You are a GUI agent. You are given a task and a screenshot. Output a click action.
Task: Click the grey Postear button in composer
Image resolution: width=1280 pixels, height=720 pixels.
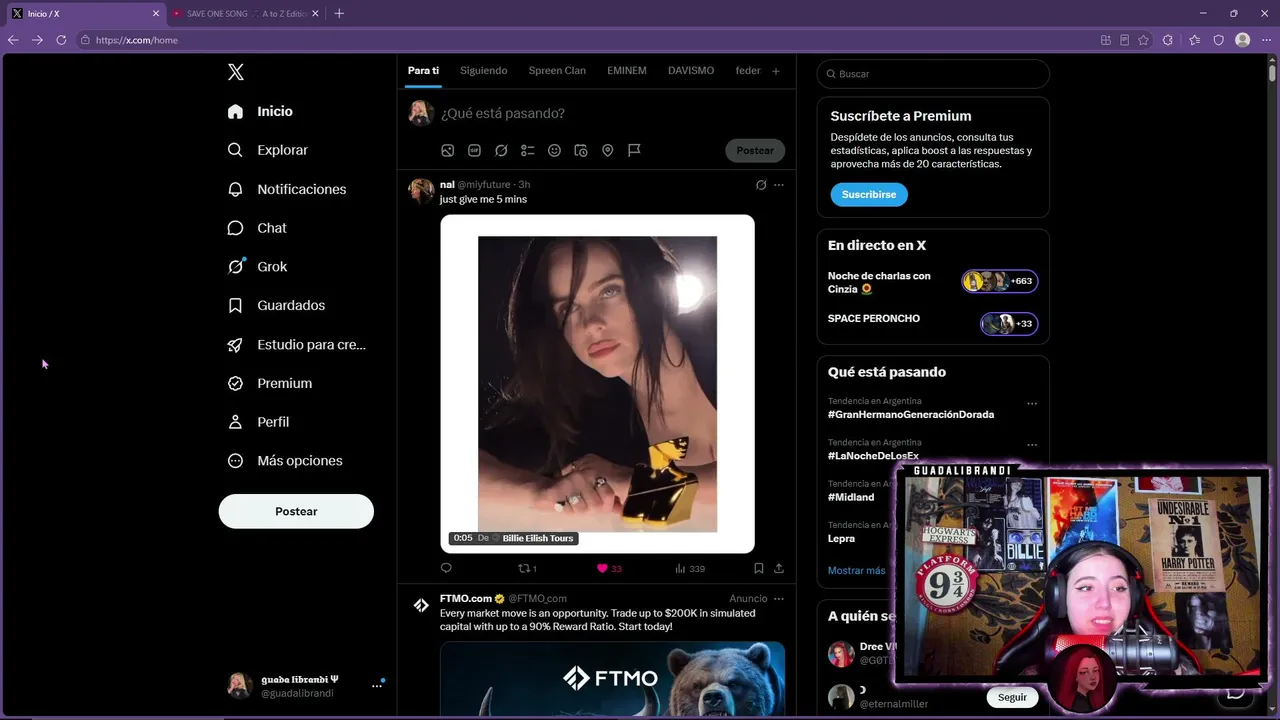click(x=755, y=150)
